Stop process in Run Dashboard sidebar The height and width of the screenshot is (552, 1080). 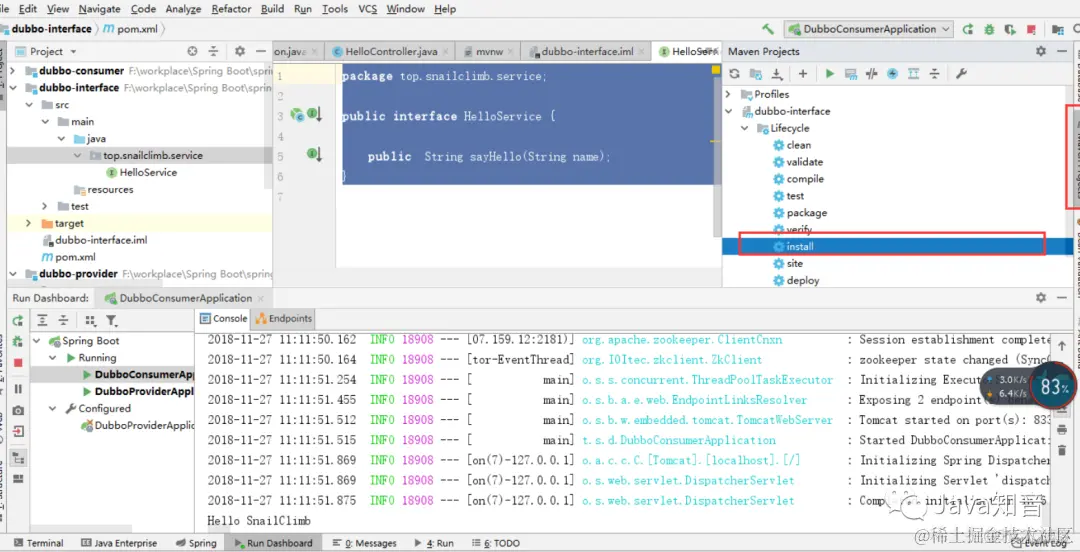point(18,362)
